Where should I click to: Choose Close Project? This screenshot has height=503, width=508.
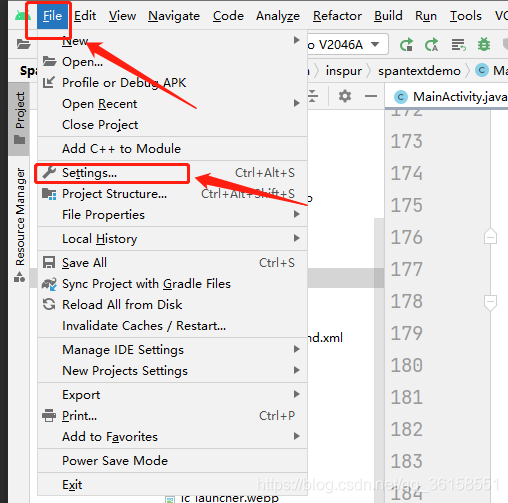172,125
